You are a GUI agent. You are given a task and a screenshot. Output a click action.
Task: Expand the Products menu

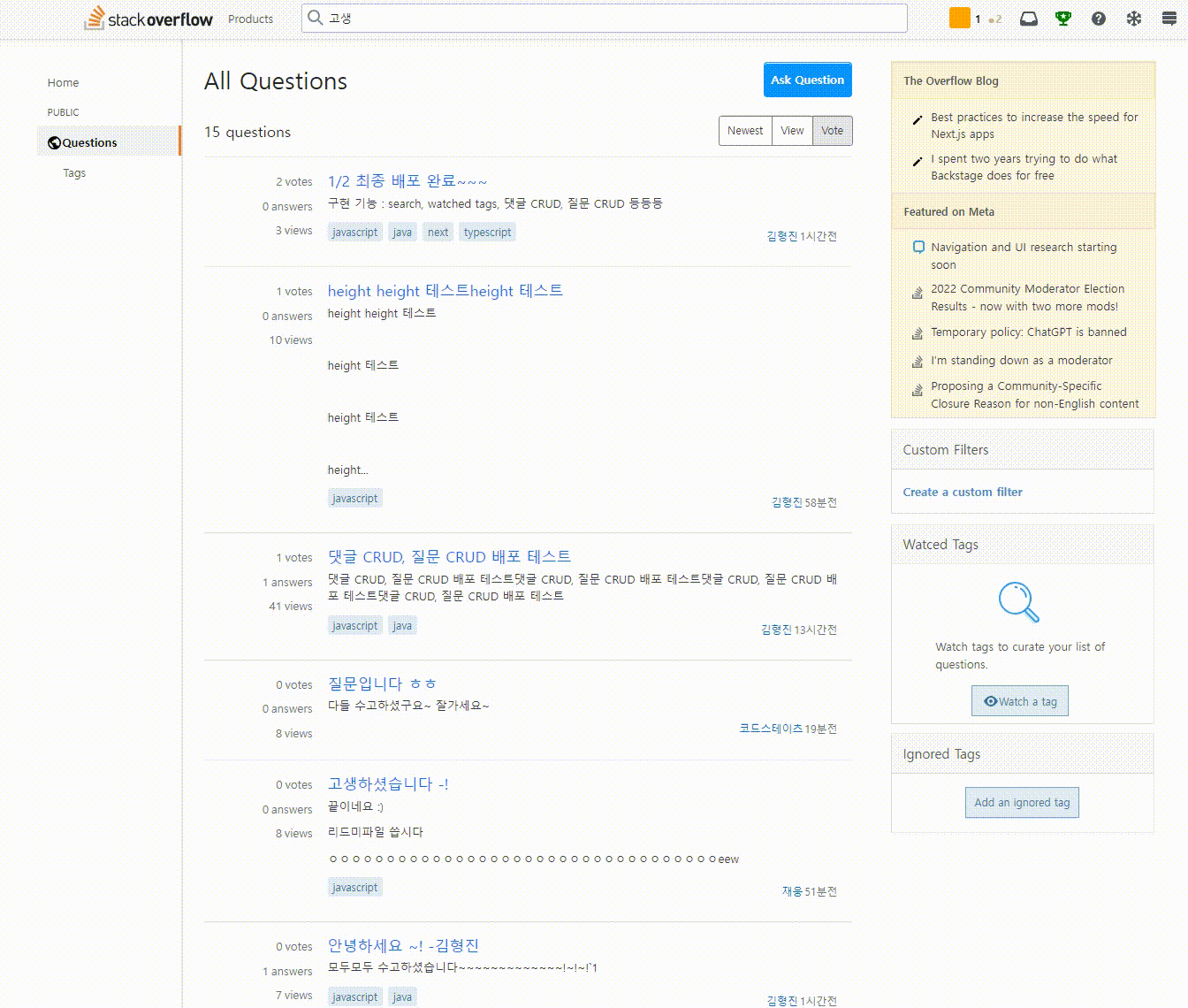(250, 19)
